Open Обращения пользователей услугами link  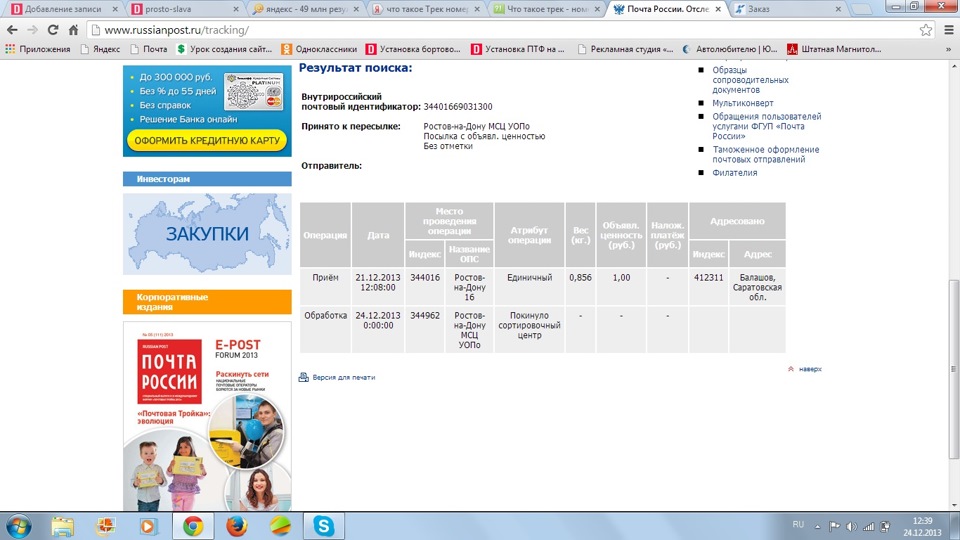tap(767, 126)
